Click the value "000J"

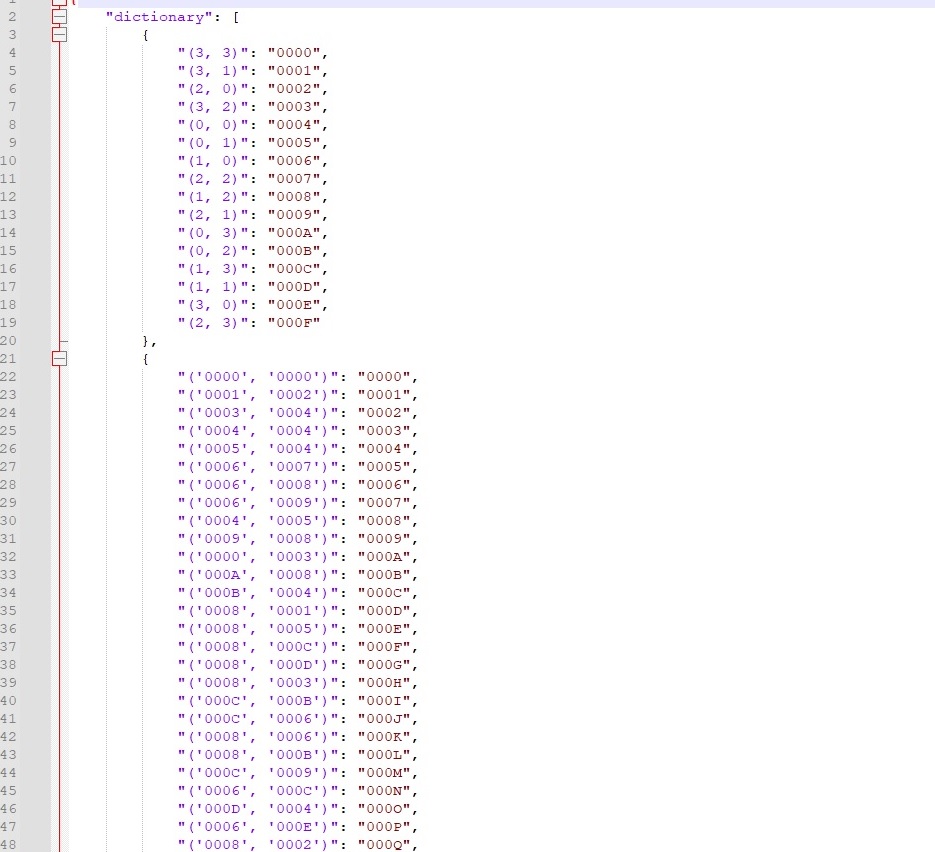pyautogui.click(x=384, y=718)
